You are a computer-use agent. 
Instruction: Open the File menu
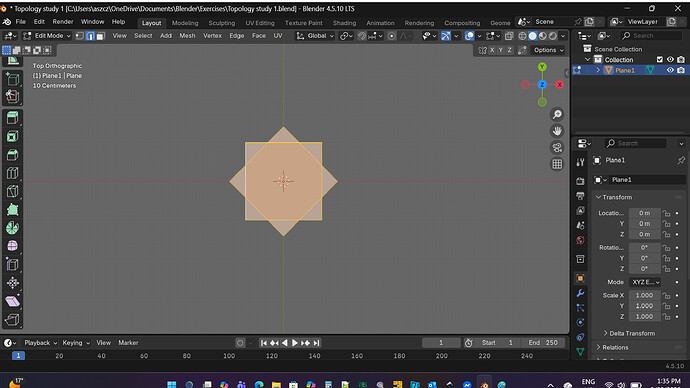point(21,22)
